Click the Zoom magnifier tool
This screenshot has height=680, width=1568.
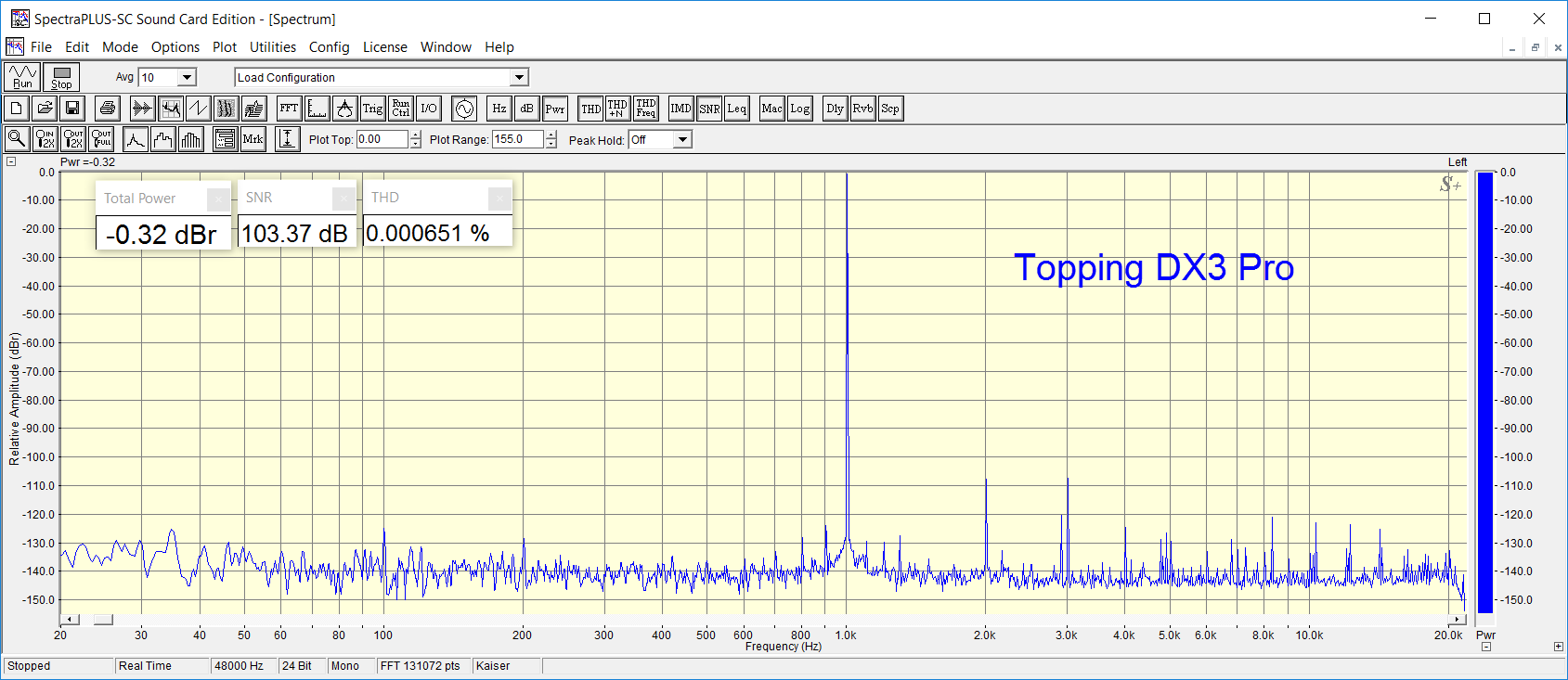[x=17, y=139]
